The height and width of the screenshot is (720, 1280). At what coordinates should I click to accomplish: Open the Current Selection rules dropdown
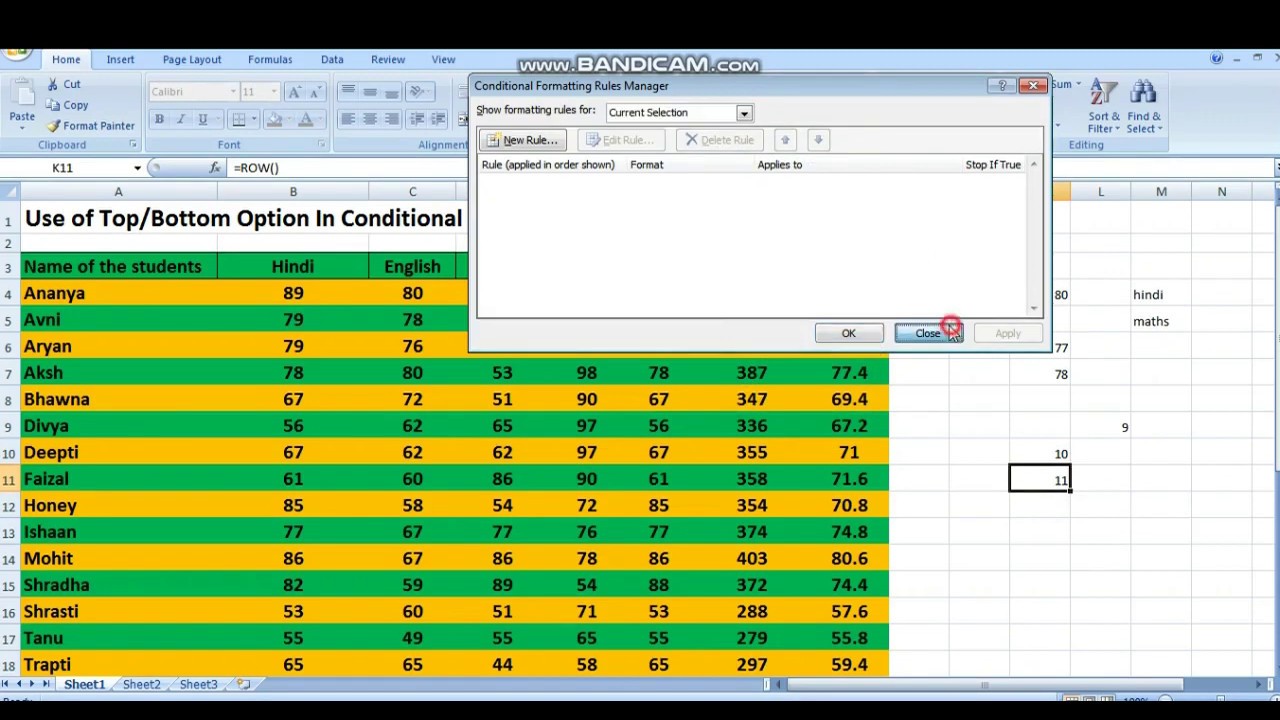click(744, 113)
